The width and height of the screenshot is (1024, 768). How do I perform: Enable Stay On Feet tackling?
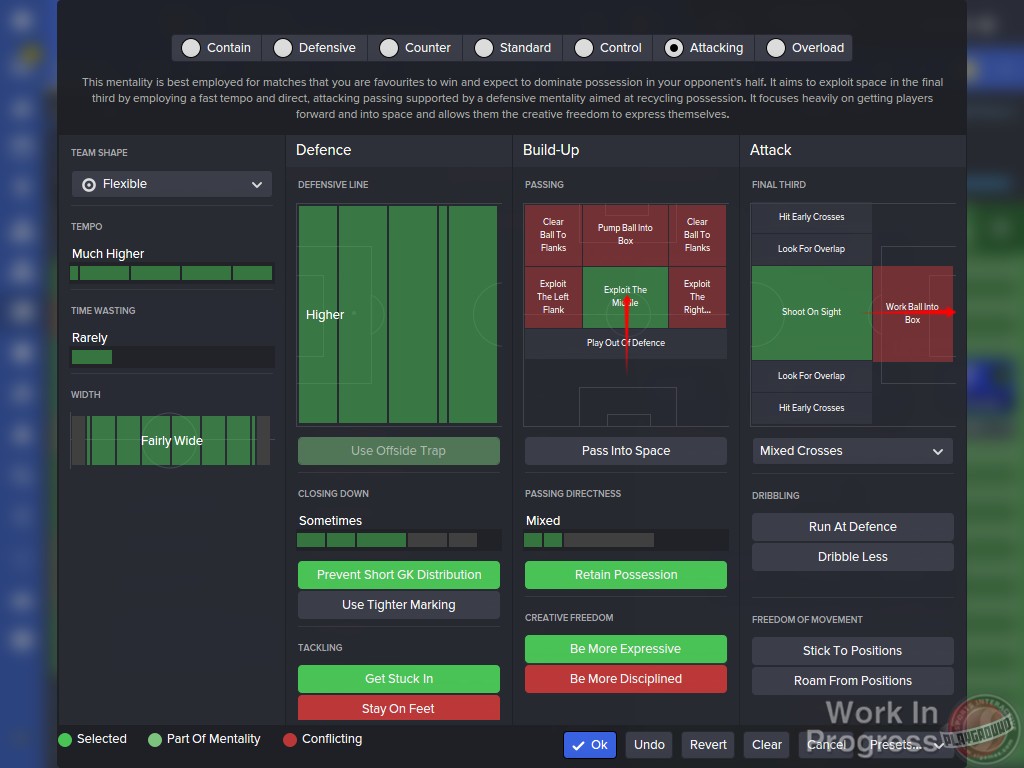398,709
